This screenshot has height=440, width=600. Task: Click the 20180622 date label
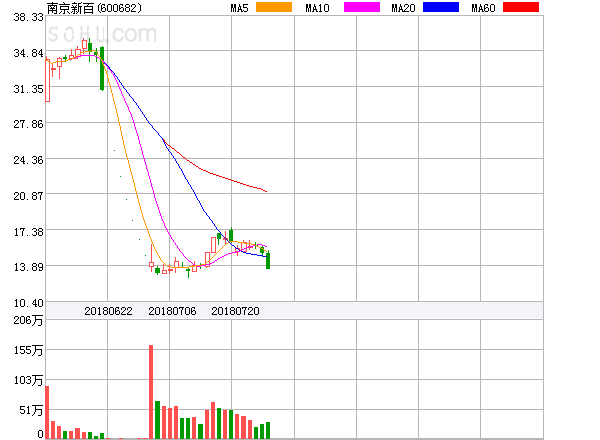[108, 311]
